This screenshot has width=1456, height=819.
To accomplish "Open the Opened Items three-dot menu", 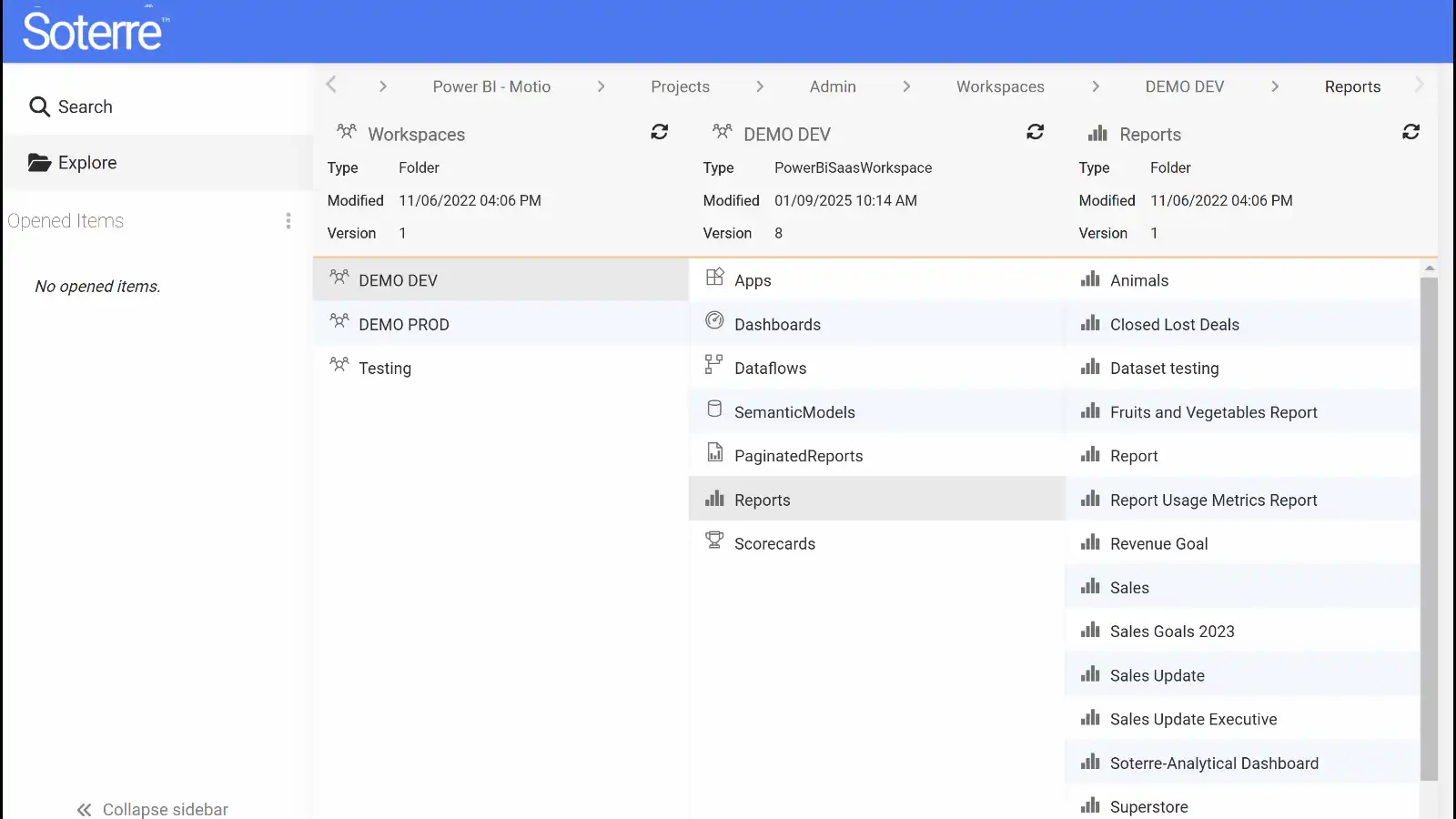I will 288,221.
